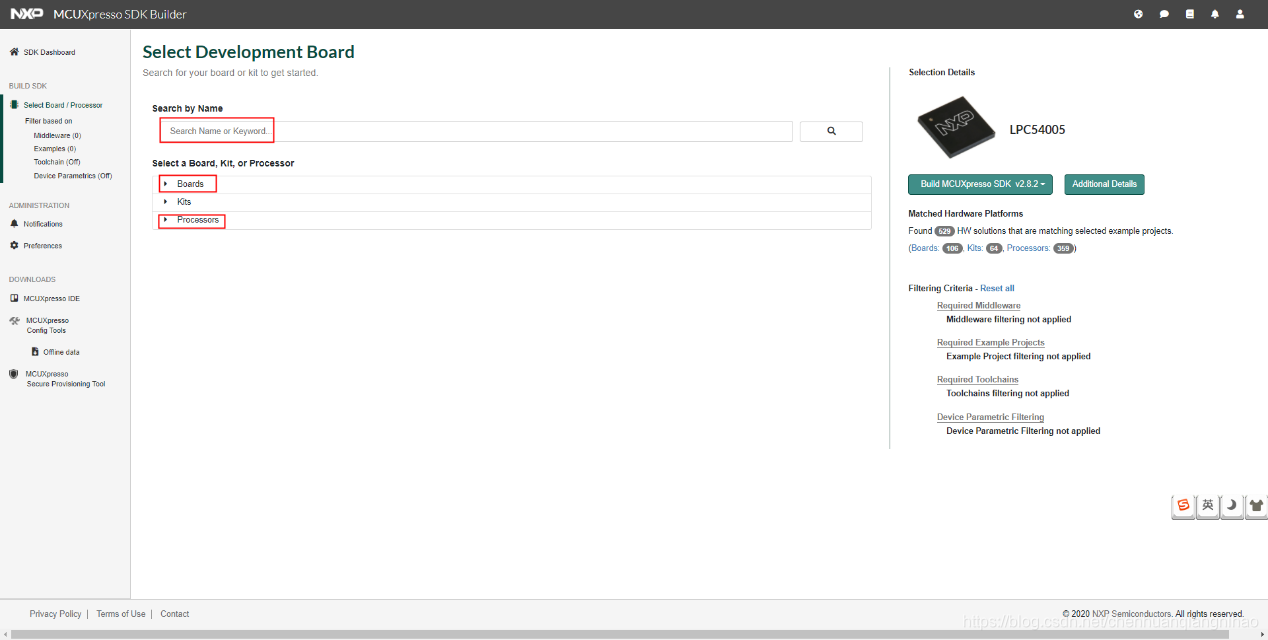The width and height of the screenshot is (1268, 640).
Task: Click the 529 HW solutions badge
Action: pos(944,231)
